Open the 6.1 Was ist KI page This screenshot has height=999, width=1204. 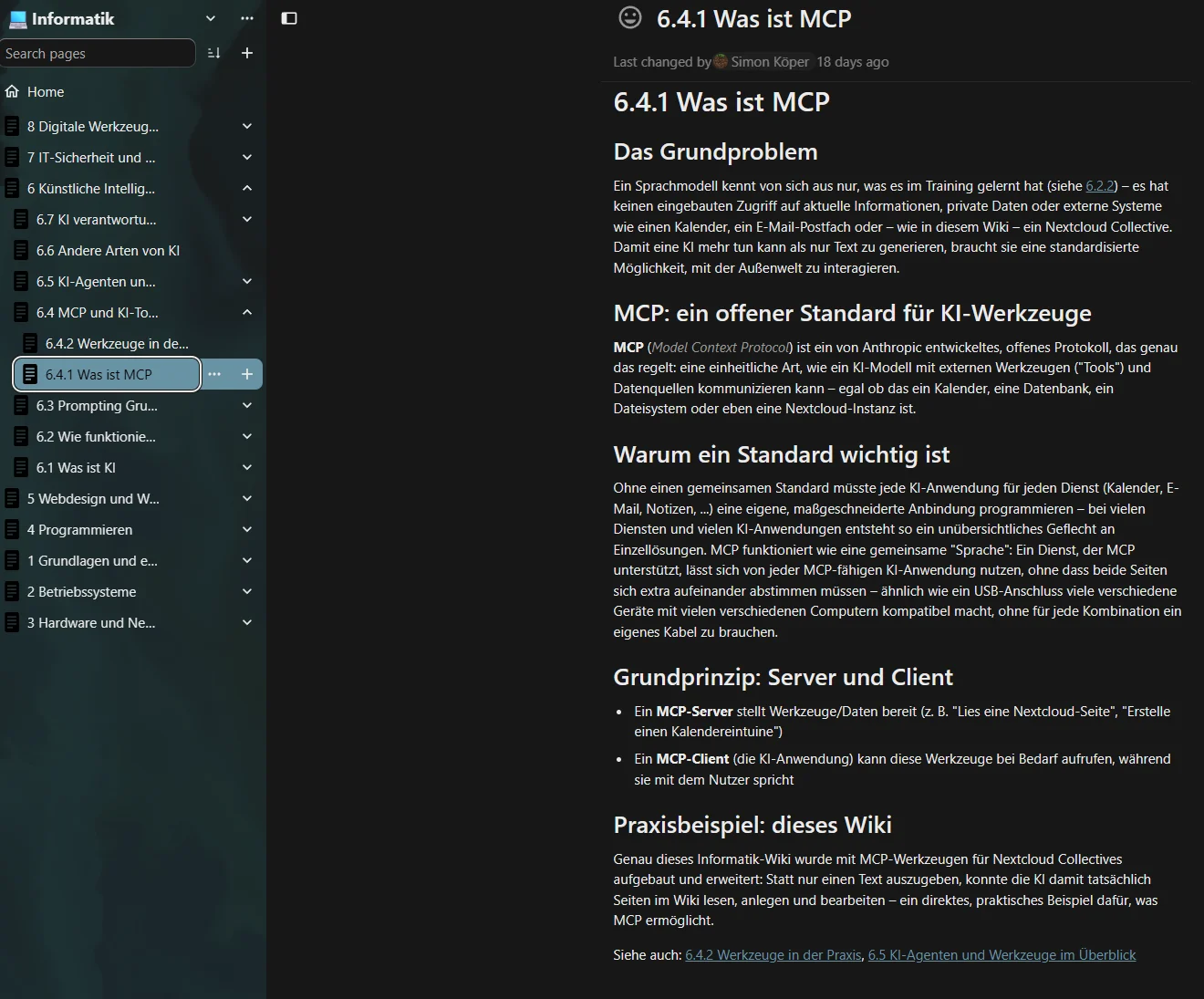click(76, 468)
